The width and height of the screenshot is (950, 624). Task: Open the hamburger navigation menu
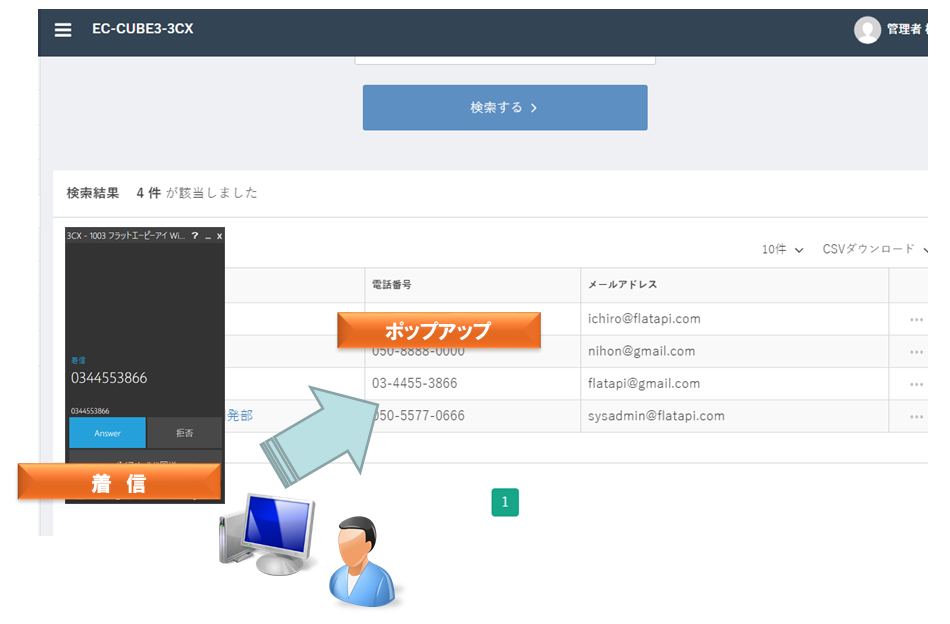click(62, 29)
